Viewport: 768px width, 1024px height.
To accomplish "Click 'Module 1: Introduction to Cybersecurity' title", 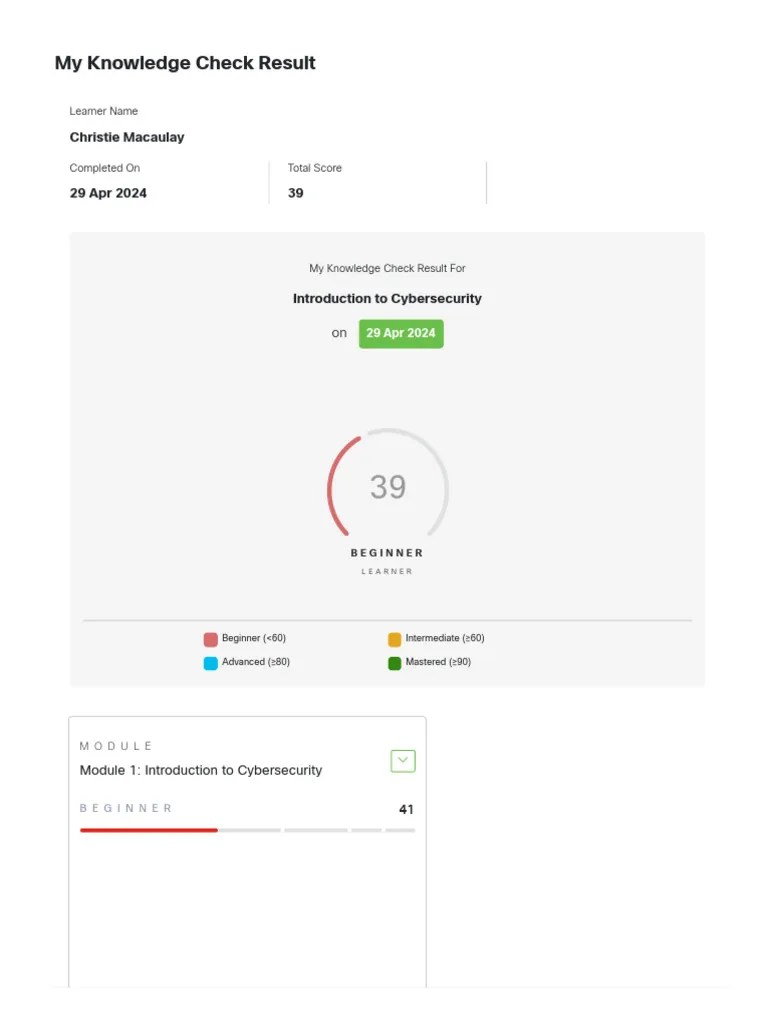I will pos(200,771).
